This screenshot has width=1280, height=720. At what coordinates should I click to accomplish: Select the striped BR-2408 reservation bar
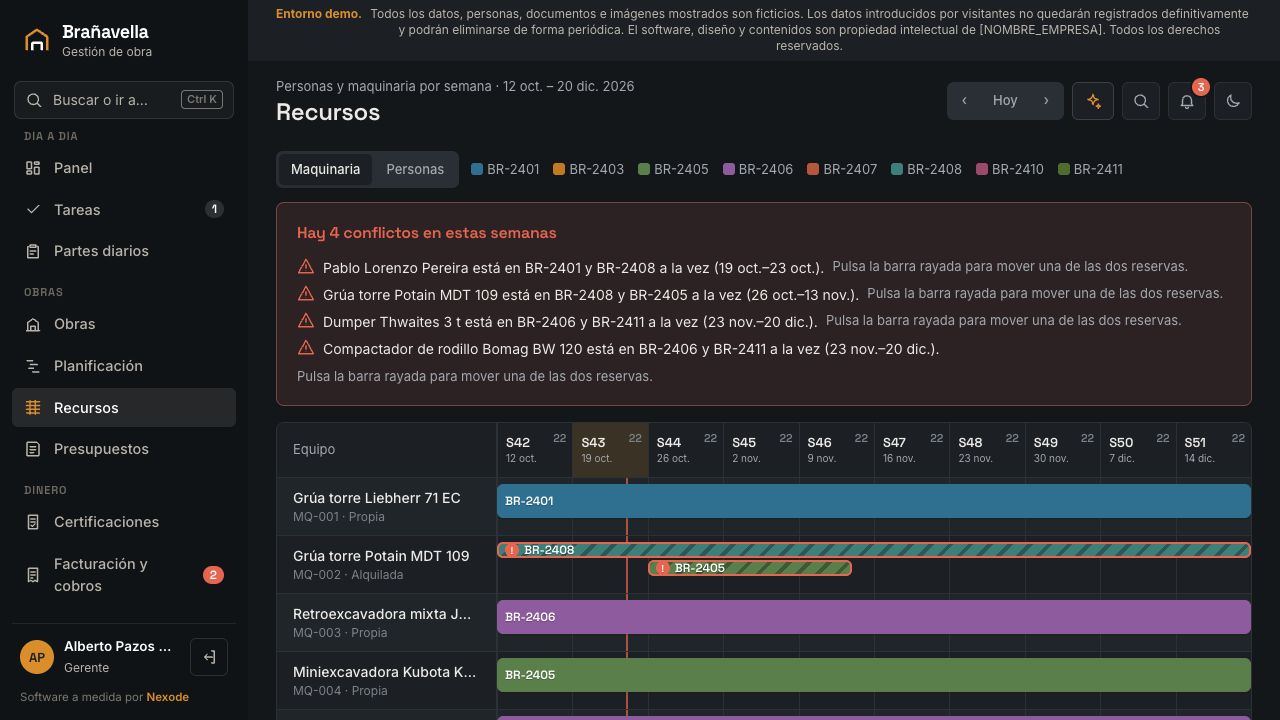point(874,550)
